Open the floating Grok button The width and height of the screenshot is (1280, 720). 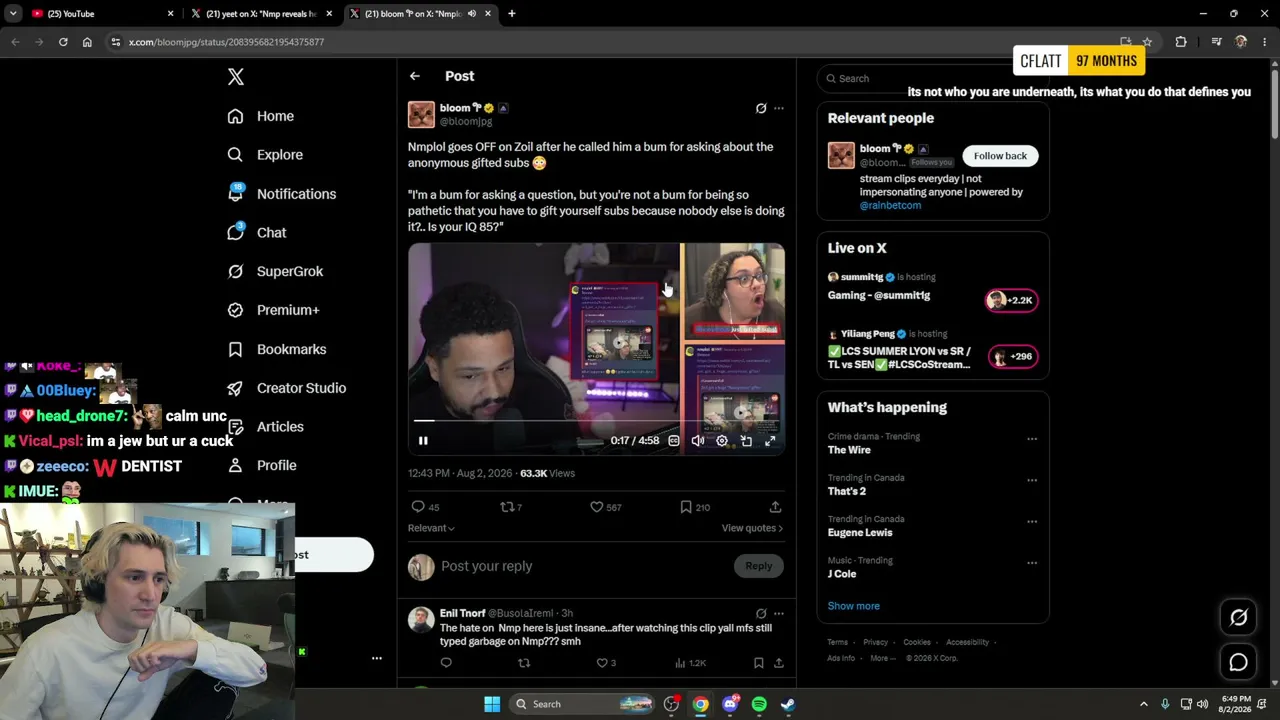[x=1238, y=618]
